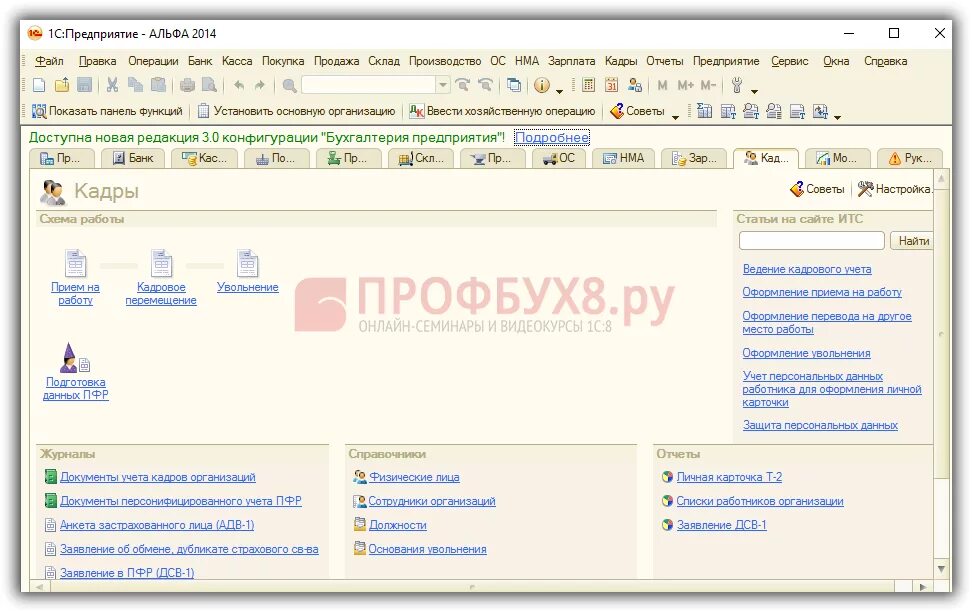
Task: Click the Undo arrow icon
Action: click(239, 85)
